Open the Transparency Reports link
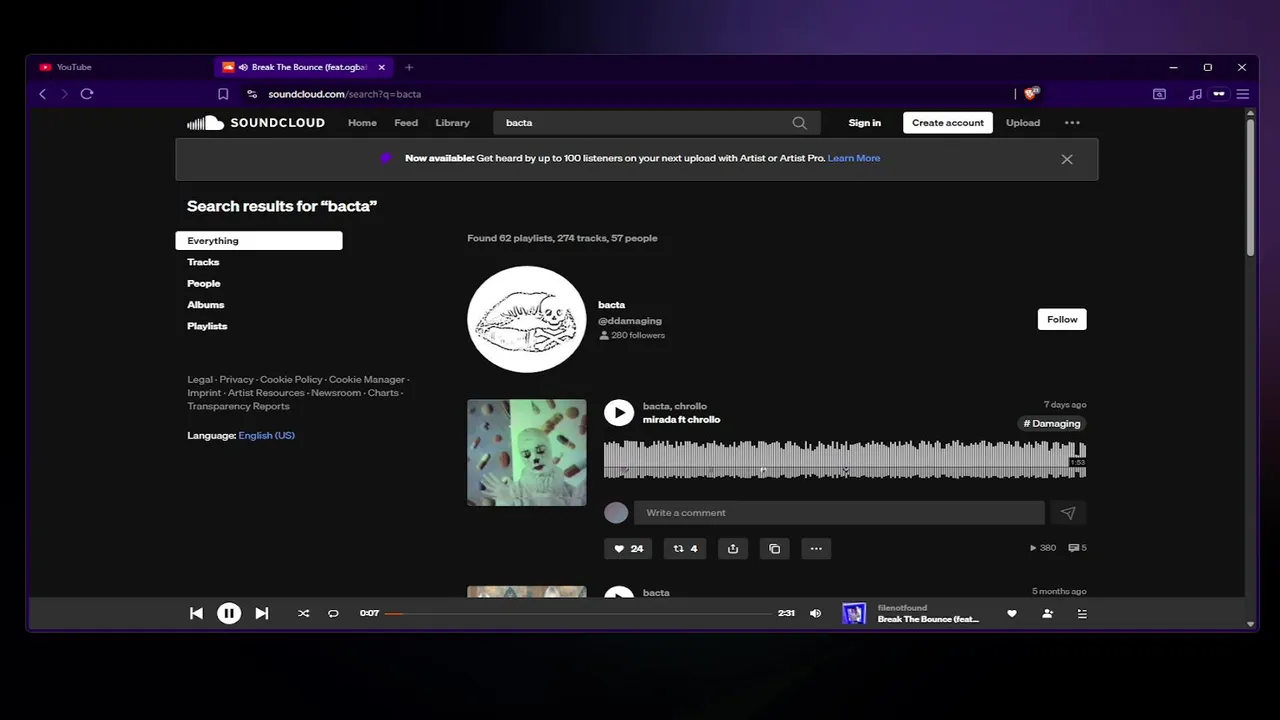The height and width of the screenshot is (720, 1280). (238, 407)
